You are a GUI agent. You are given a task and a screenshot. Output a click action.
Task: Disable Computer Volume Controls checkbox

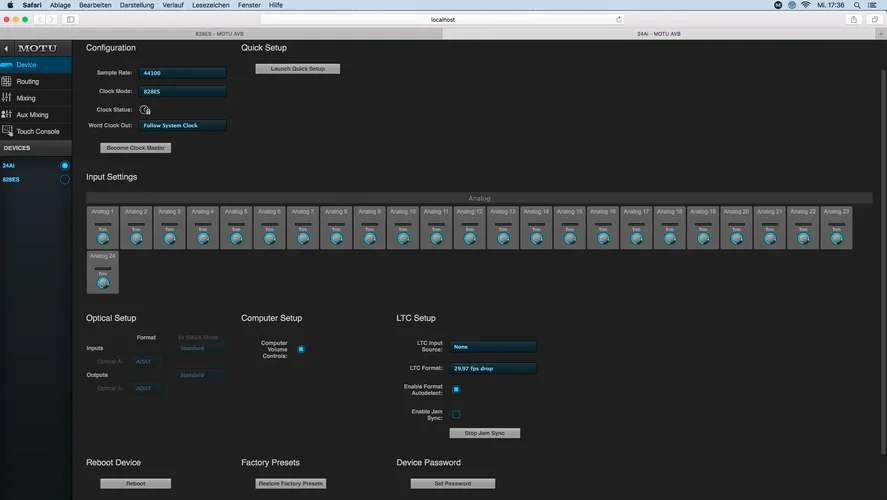(x=301, y=349)
